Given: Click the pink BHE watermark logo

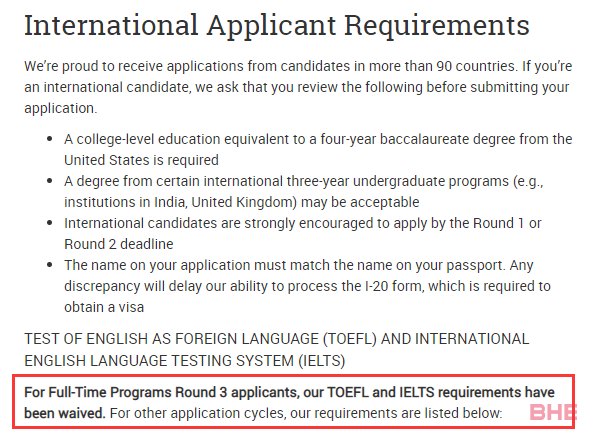Looking at the screenshot, I should (x=553, y=413).
